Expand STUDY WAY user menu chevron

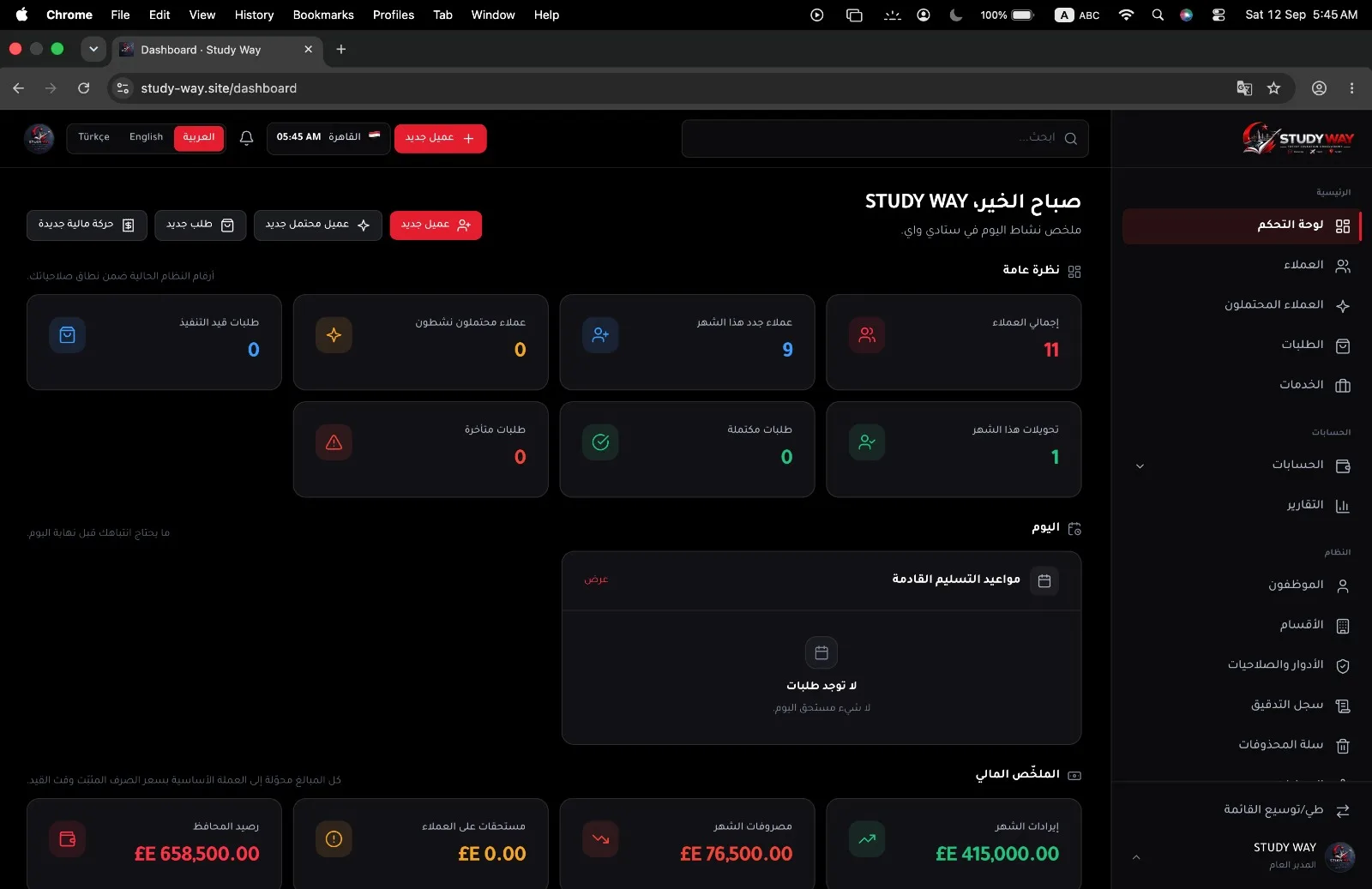(x=1136, y=857)
